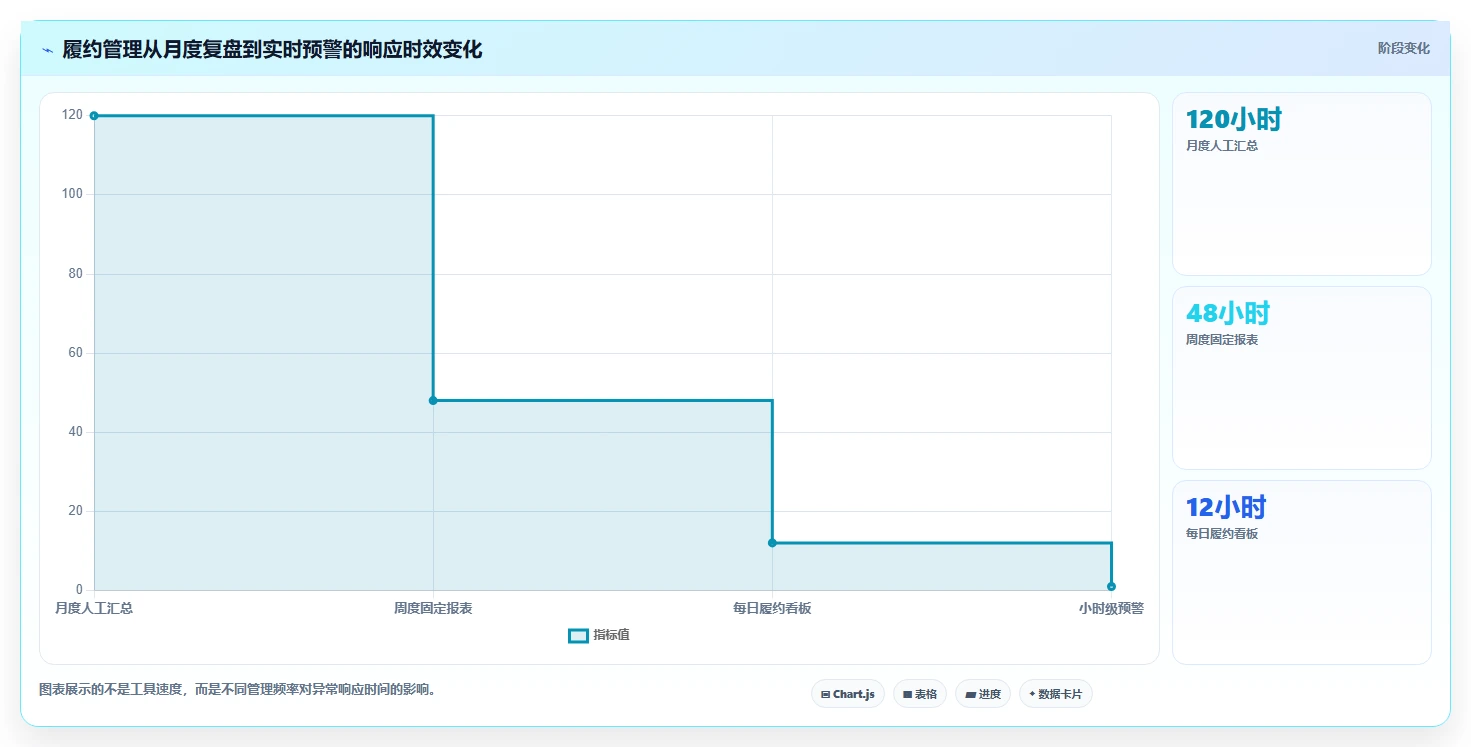Click the data point at 小时级预警
Screen dimensions: 1471x747
1111,587
